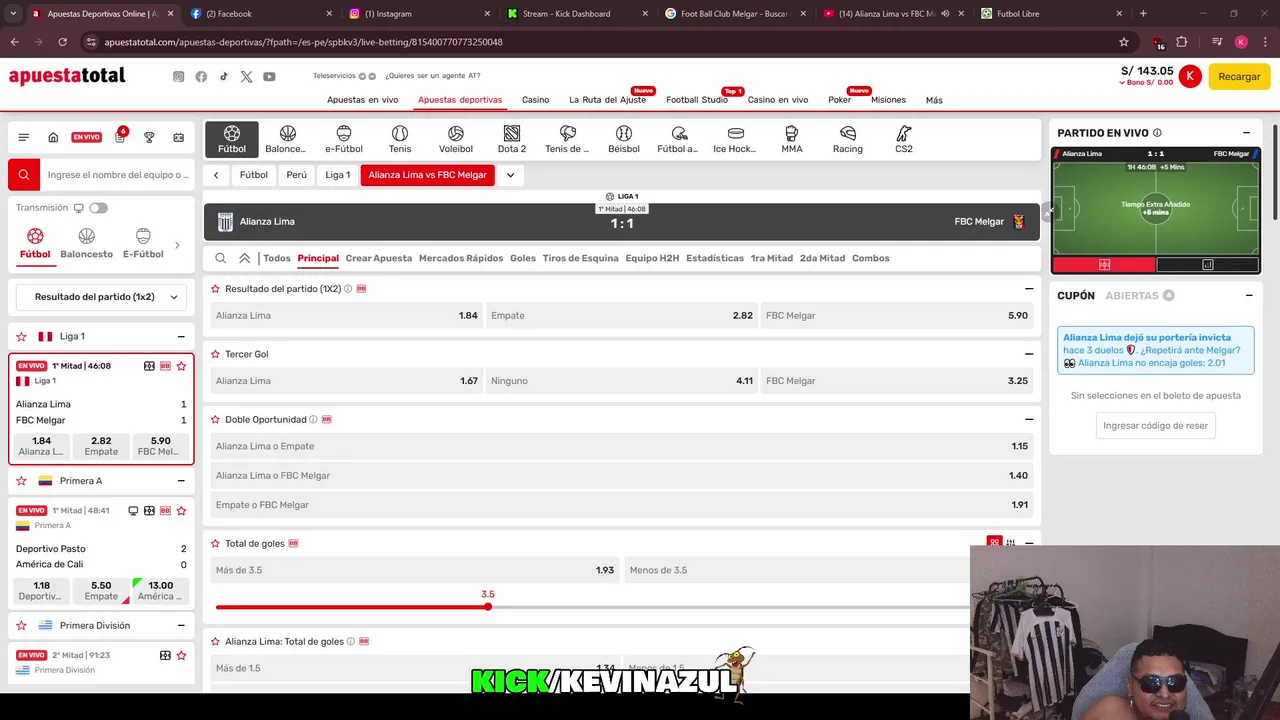This screenshot has width=1280, height=720.
Task: Open the bet slip icon with badge 6
Action: coord(120,137)
